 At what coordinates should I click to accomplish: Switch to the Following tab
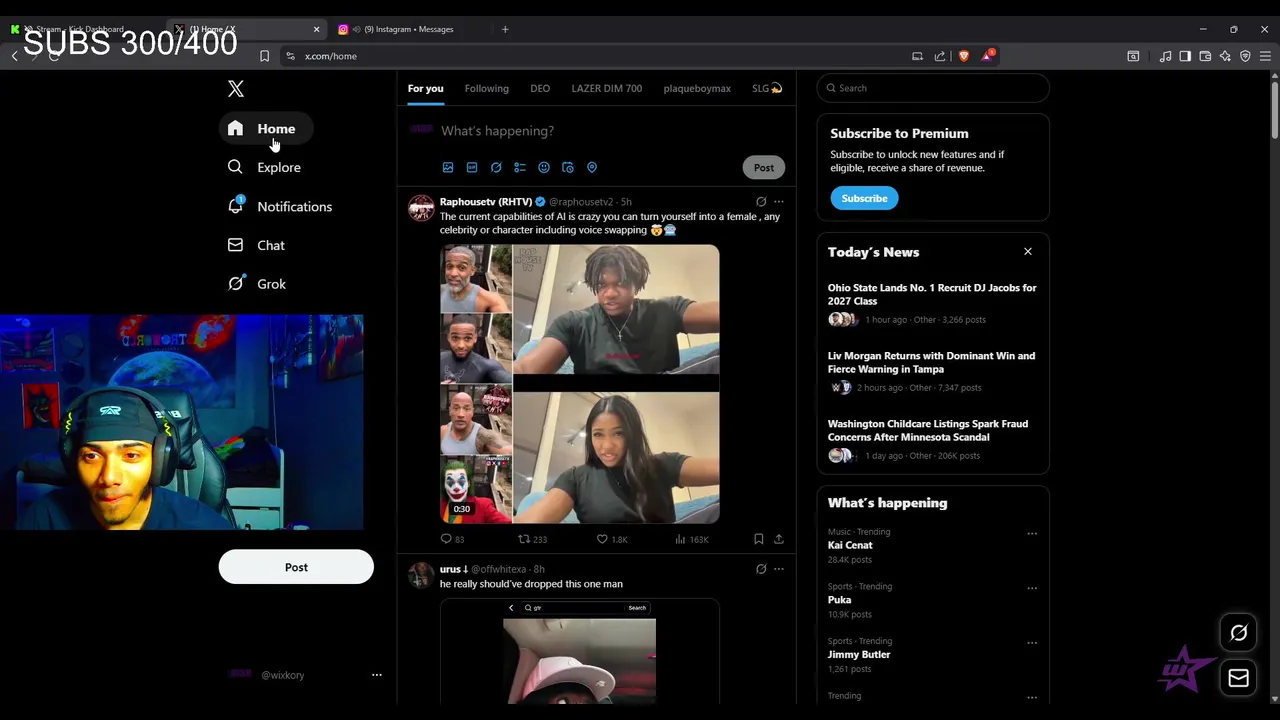click(487, 89)
